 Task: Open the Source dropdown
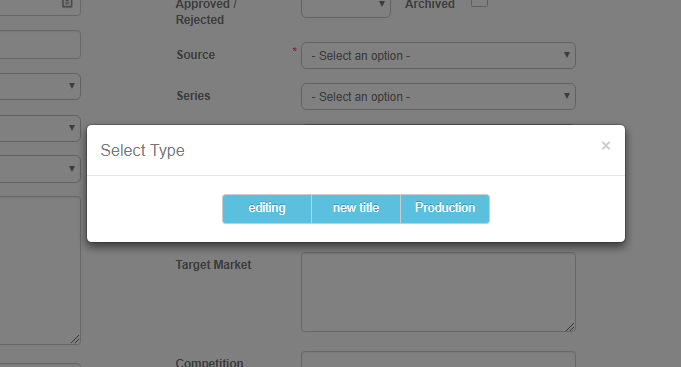pyautogui.click(x=438, y=56)
